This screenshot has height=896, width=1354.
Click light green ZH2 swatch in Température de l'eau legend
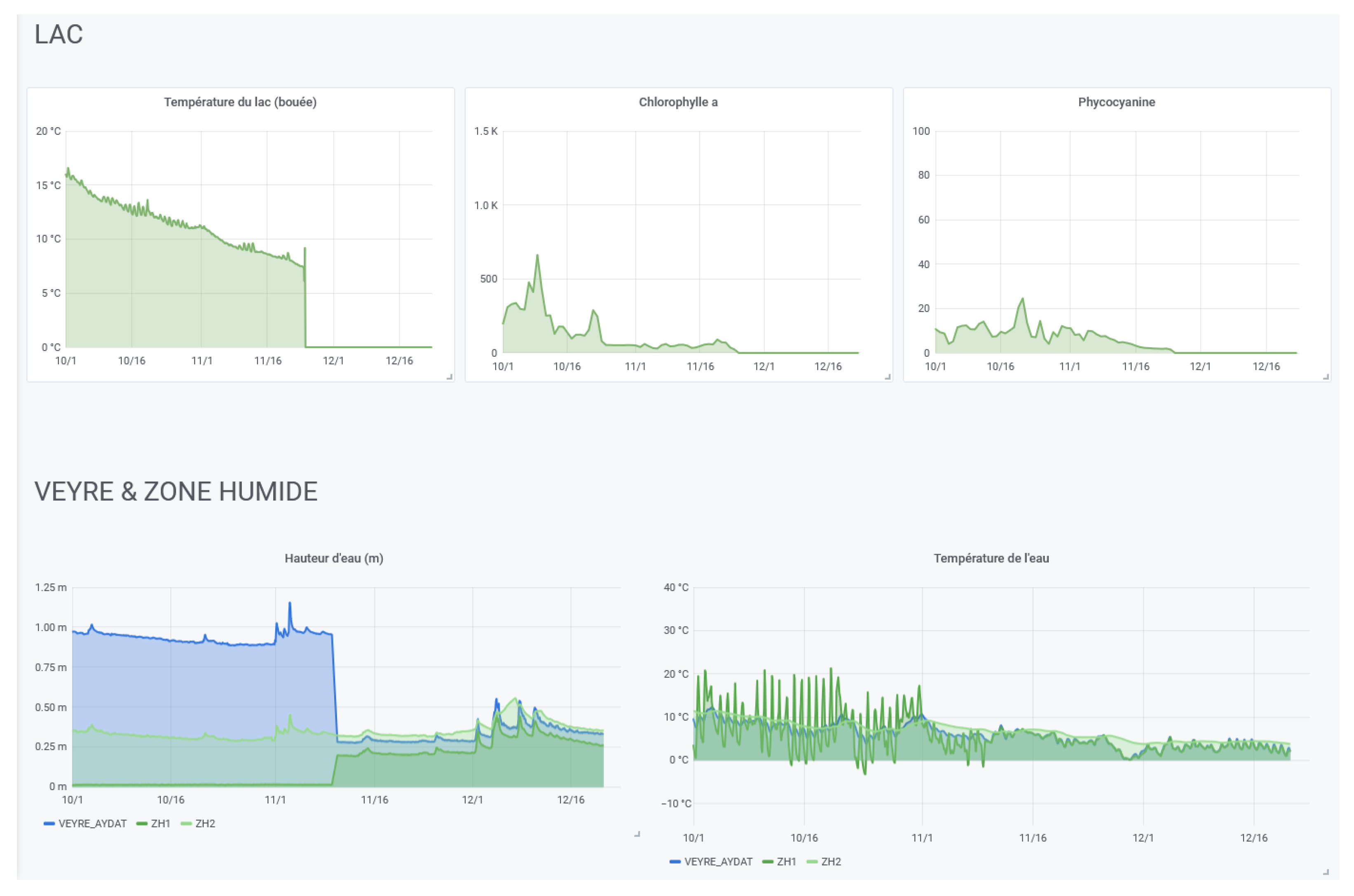point(812,862)
